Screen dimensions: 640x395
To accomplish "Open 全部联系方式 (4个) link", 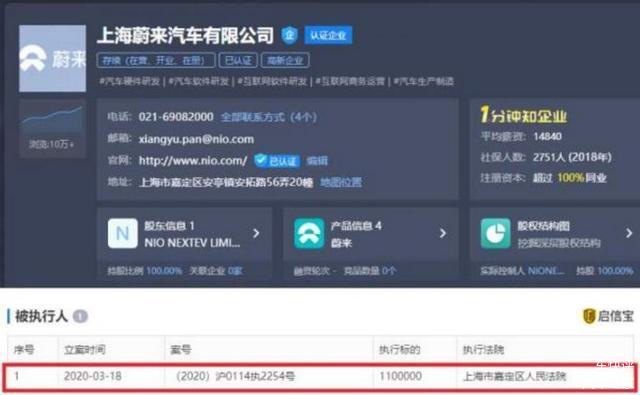I will coord(269,118).
